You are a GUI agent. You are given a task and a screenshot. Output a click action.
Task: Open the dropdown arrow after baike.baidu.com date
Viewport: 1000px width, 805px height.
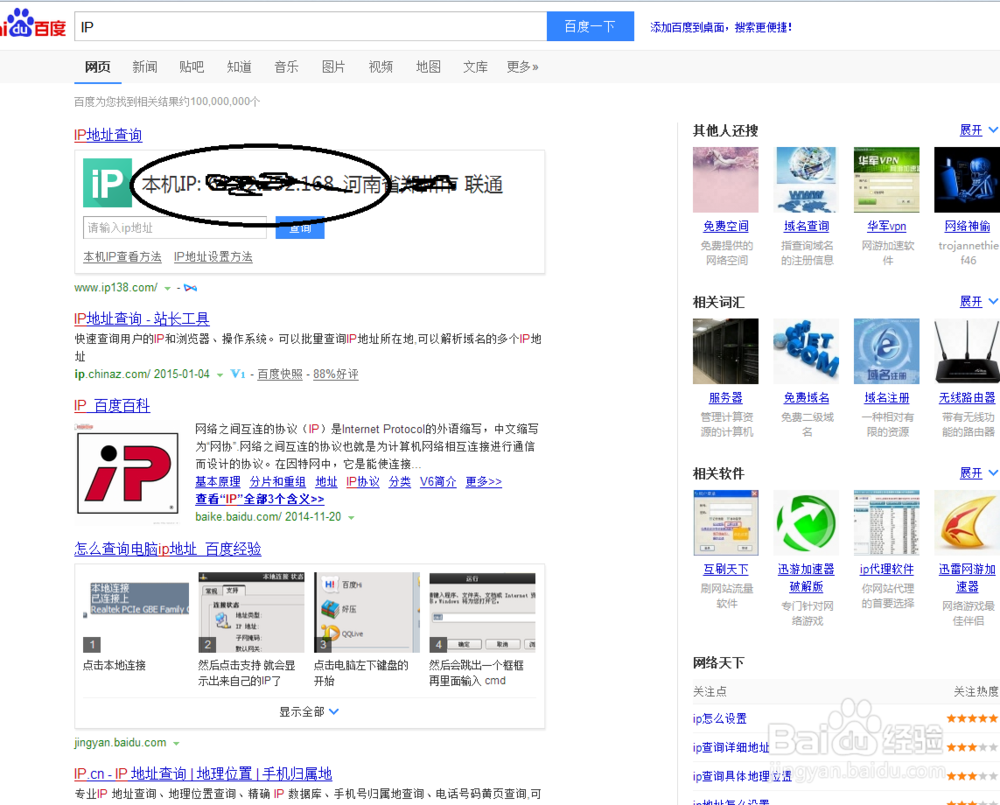click(x=351, y=517)
